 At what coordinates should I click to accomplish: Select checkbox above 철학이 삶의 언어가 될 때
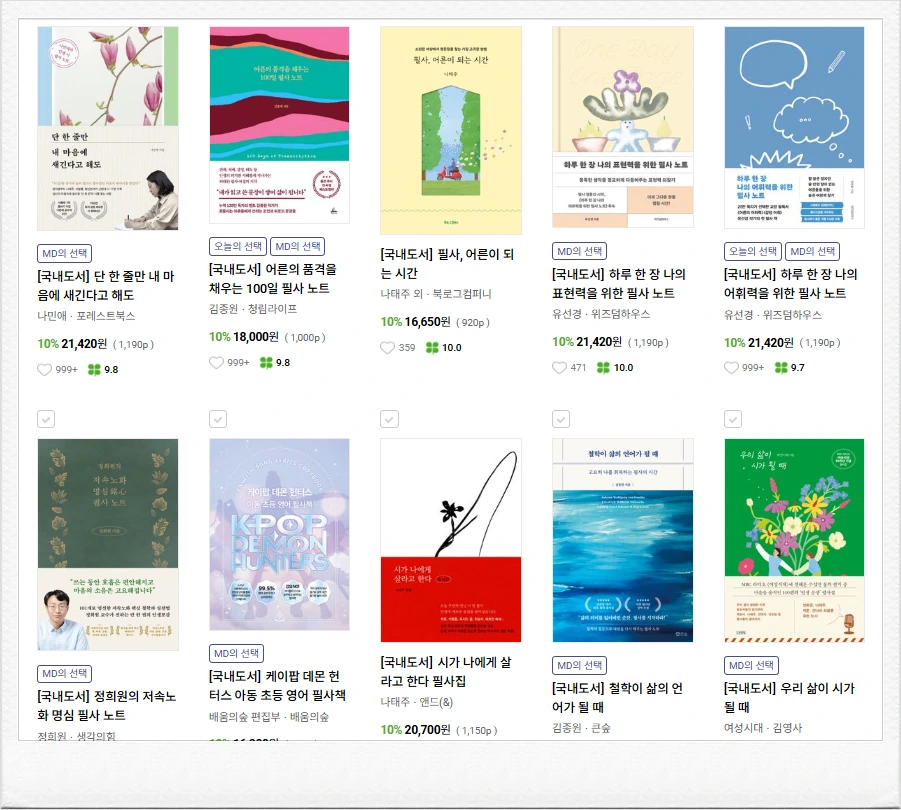pyautogui.click(x=561, y=419)
